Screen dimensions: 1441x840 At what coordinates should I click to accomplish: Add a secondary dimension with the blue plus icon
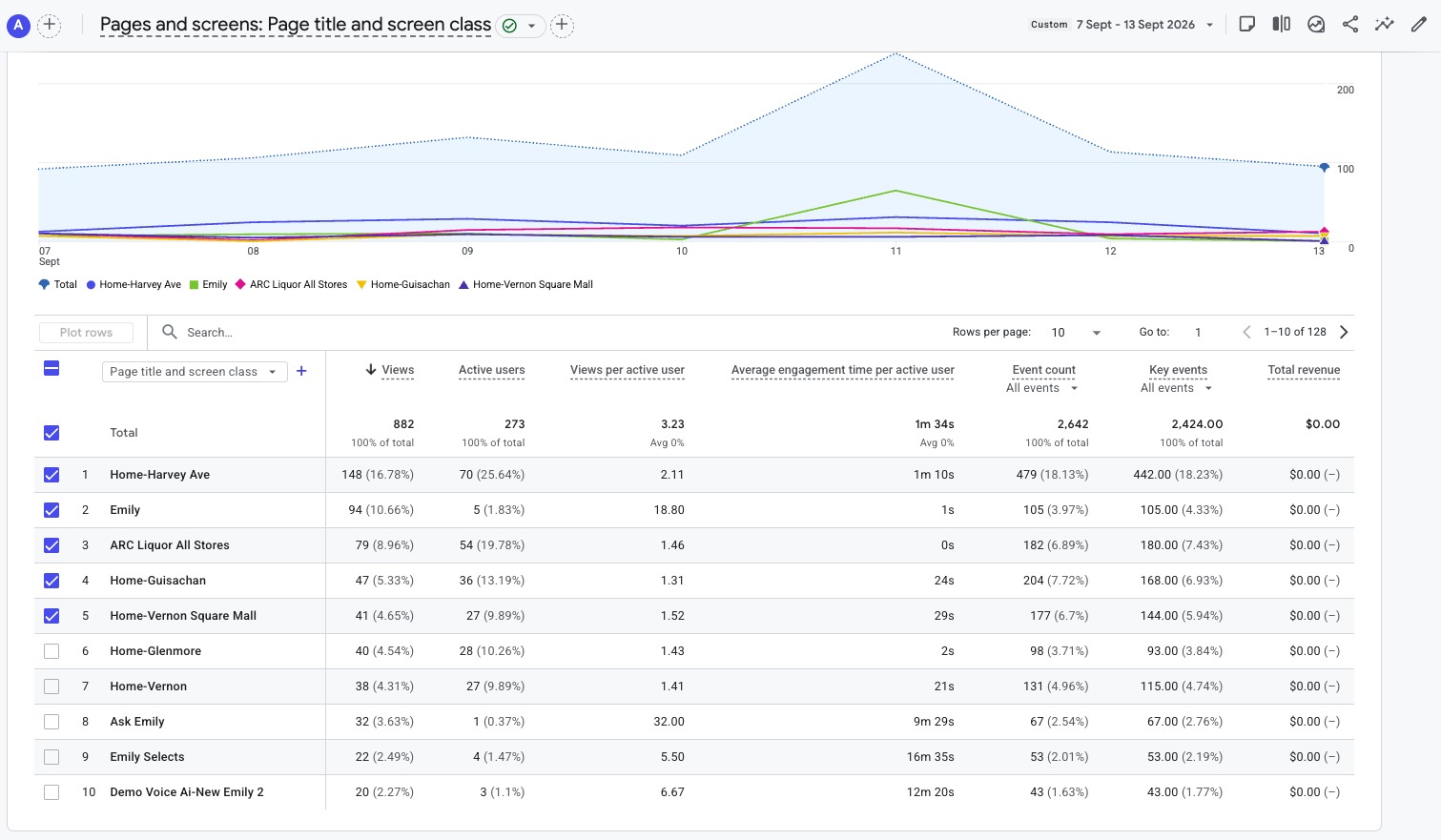[301, 371]
